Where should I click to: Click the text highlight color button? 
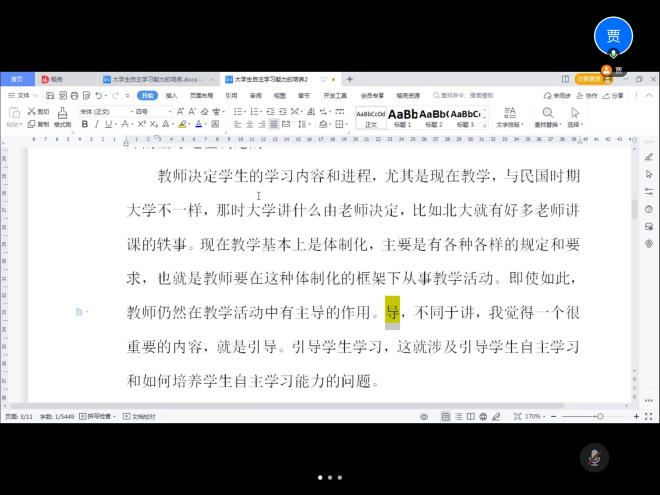point(184,124)
